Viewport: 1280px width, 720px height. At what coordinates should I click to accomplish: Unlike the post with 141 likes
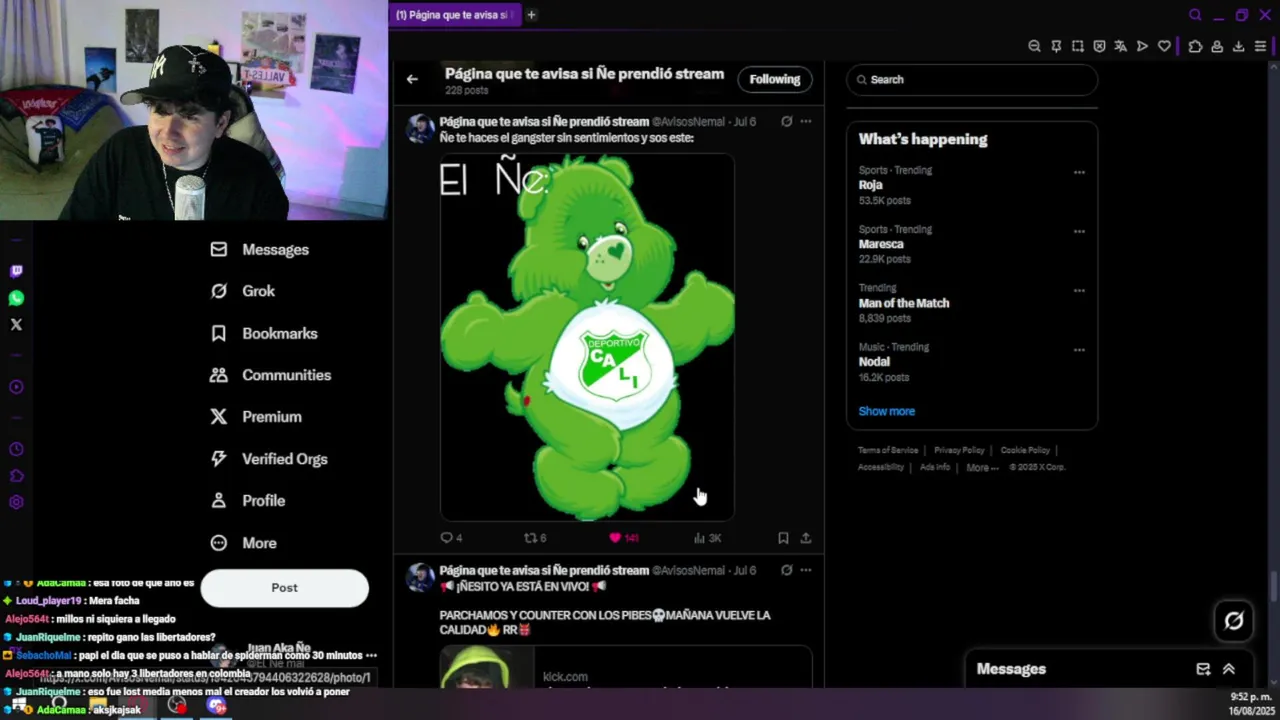tap(623, 538)
